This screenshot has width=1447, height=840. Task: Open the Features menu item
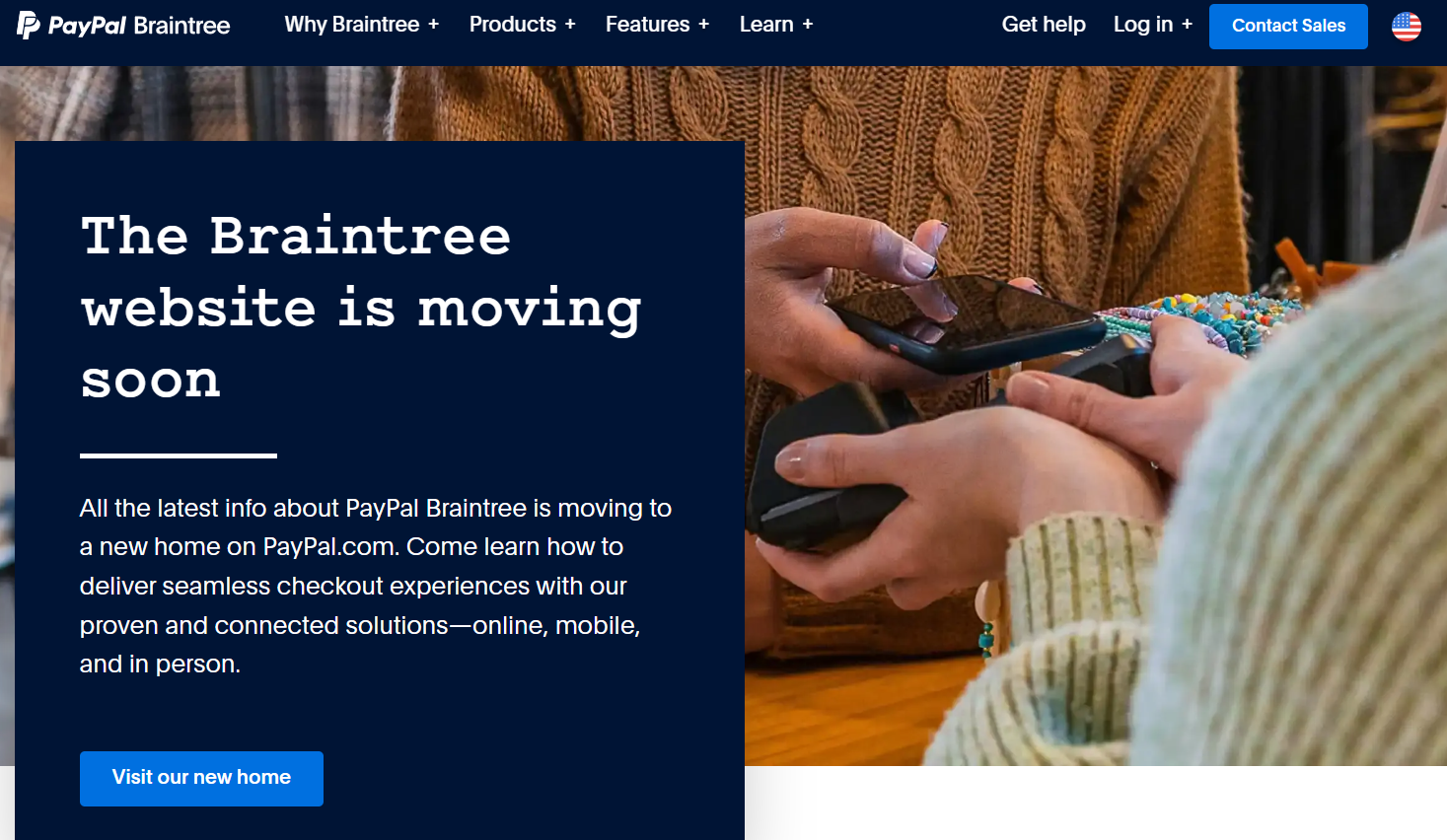[647, 25]
